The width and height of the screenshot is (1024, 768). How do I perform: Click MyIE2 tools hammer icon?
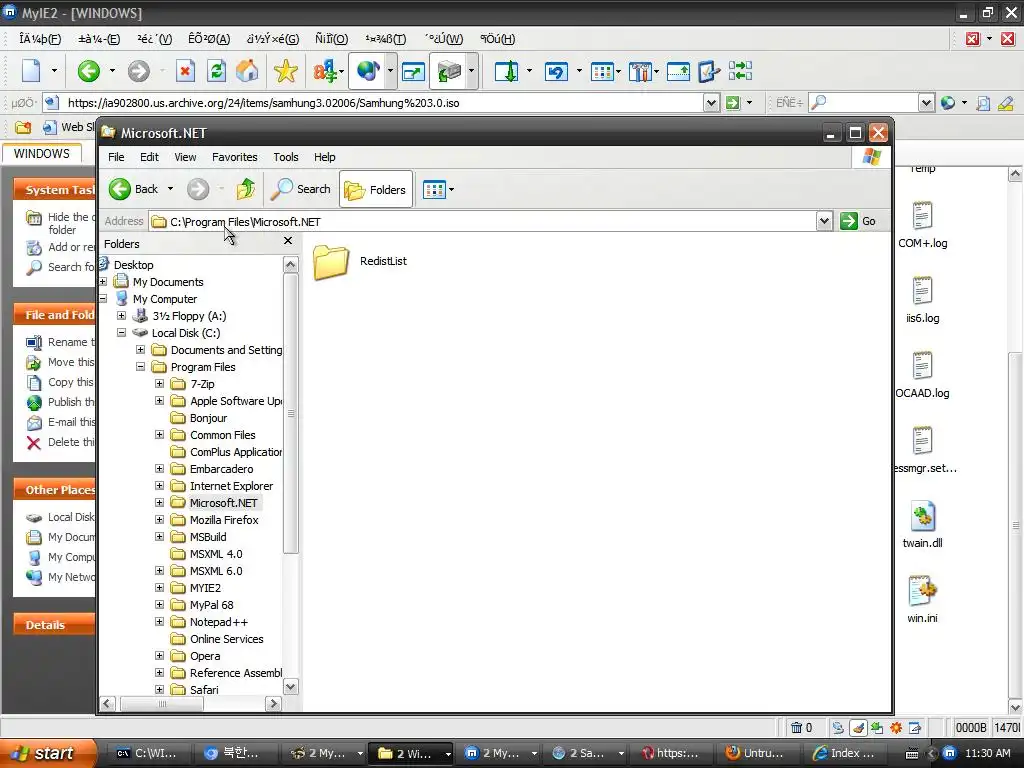point(641,71)
